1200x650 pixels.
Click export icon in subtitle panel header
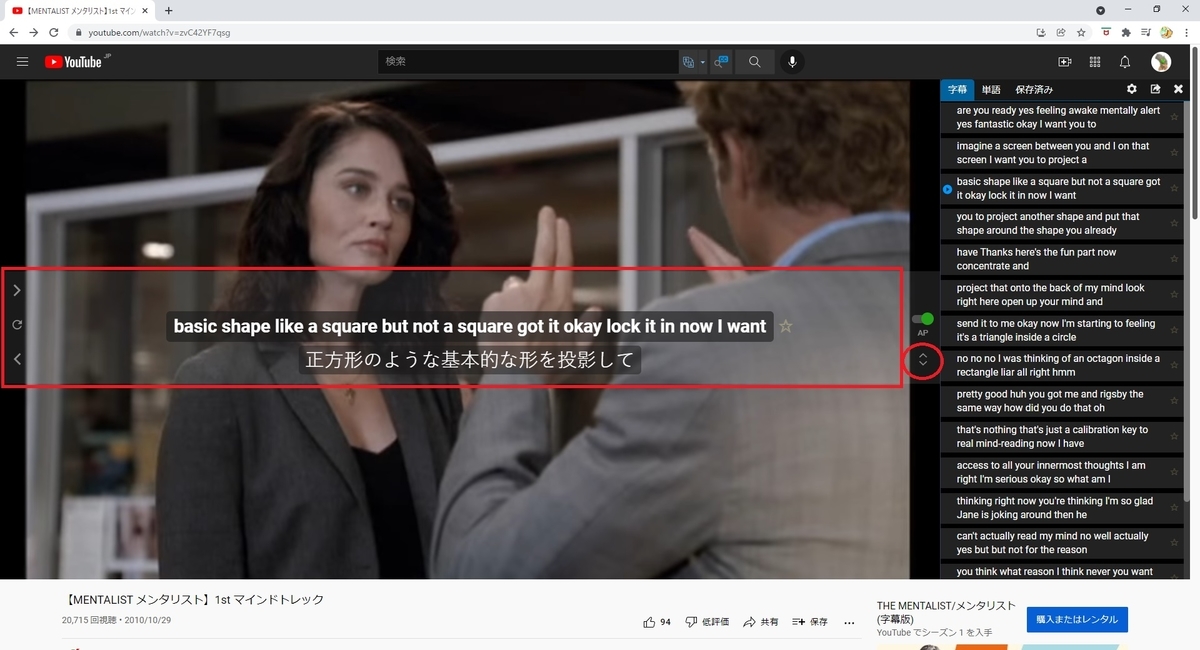click(x=1155, y=89)
